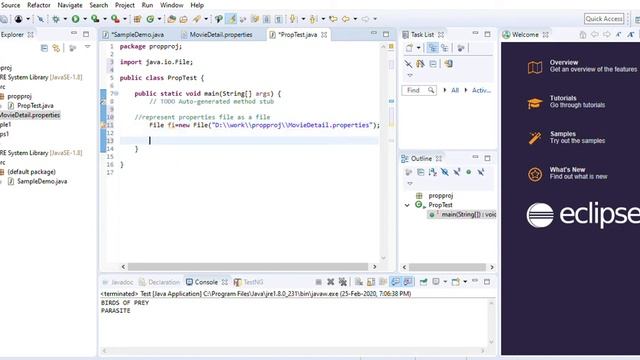Click the Quick Access search field
This screenshot has width=640, height=360.
coord(604,19)
